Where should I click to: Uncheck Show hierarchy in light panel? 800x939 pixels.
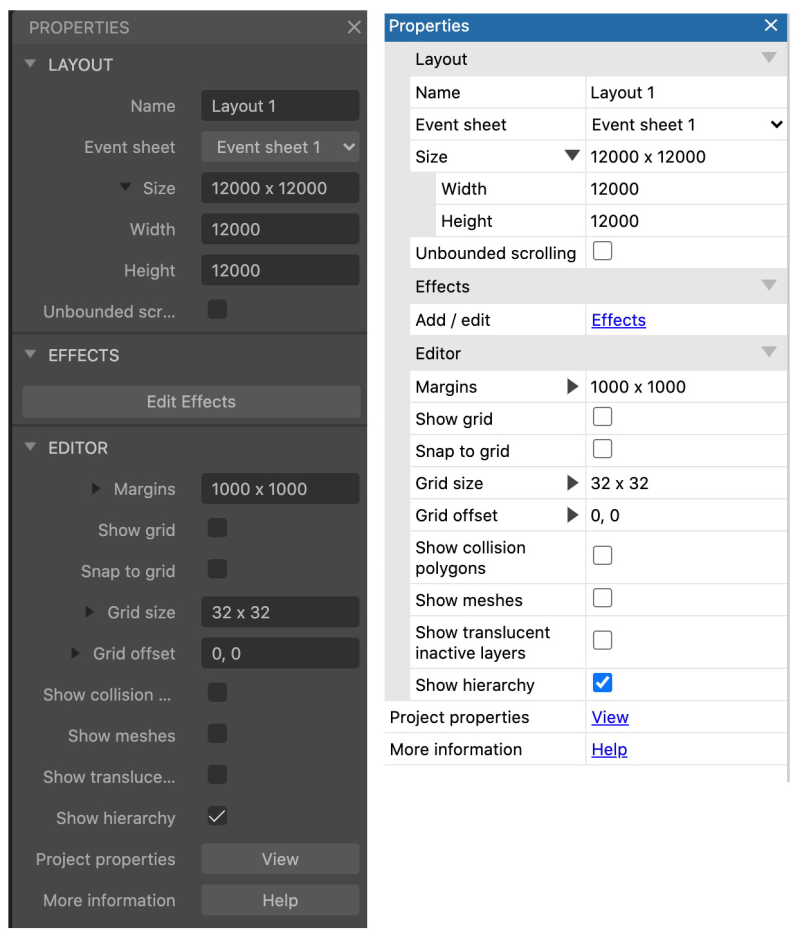602,683
